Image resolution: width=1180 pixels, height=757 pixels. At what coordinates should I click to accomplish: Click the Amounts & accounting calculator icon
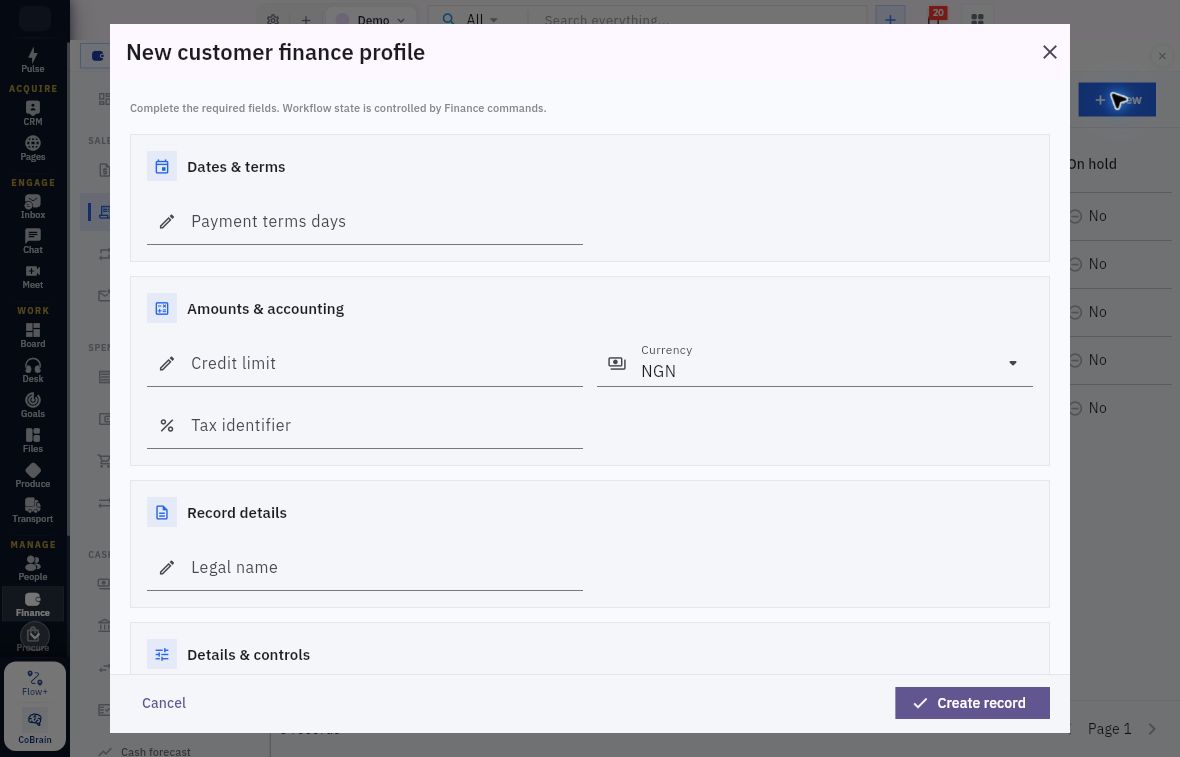coord(162,309)
